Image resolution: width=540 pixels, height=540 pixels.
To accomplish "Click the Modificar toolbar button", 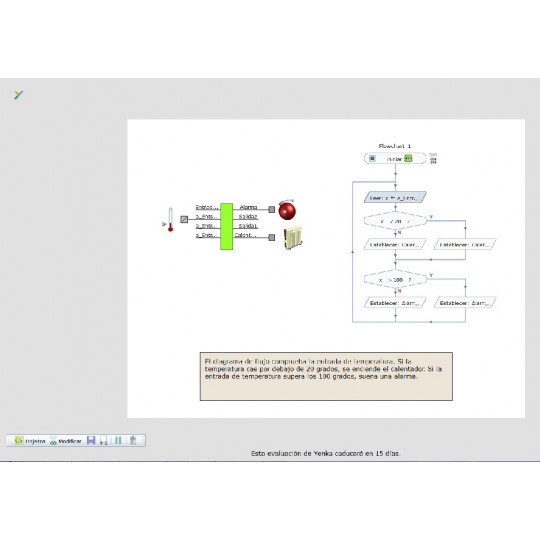I will pos(65,440).
